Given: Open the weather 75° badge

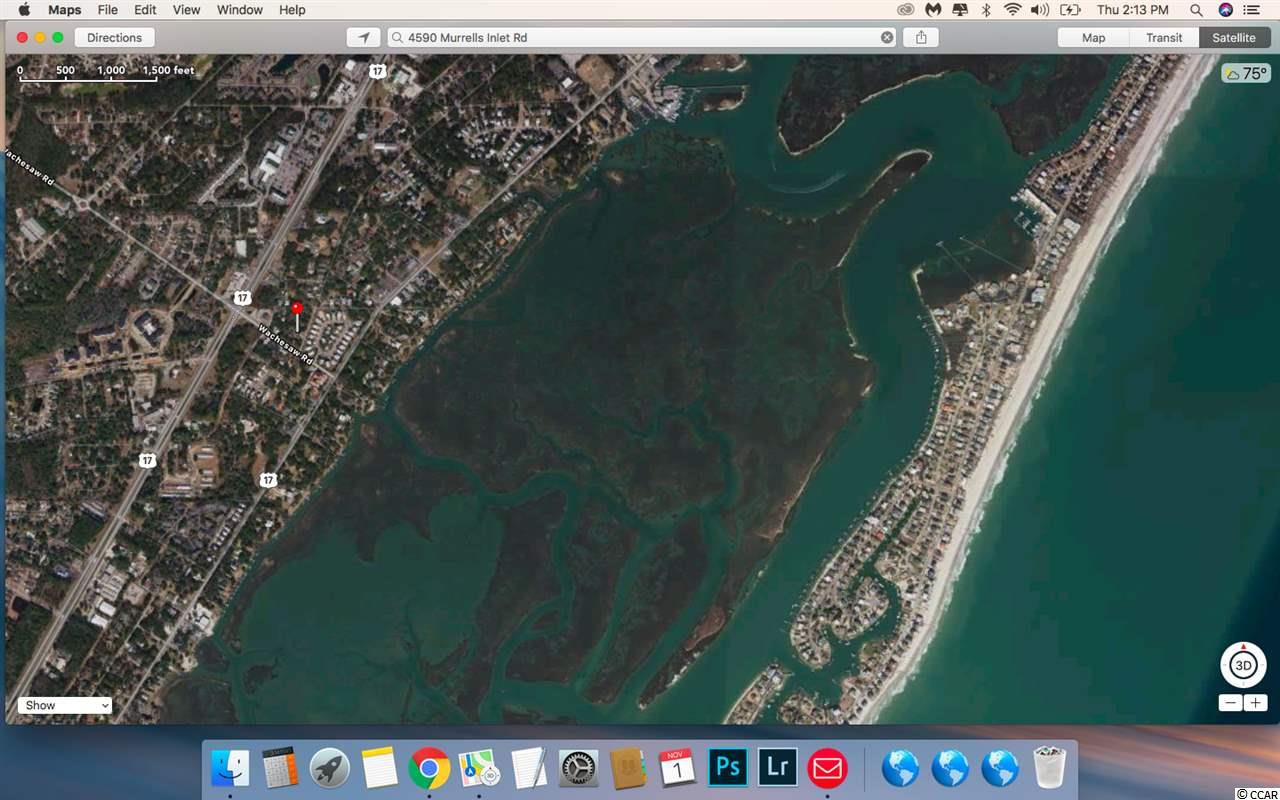Looking at the screenshot, I should (1246, 74).
